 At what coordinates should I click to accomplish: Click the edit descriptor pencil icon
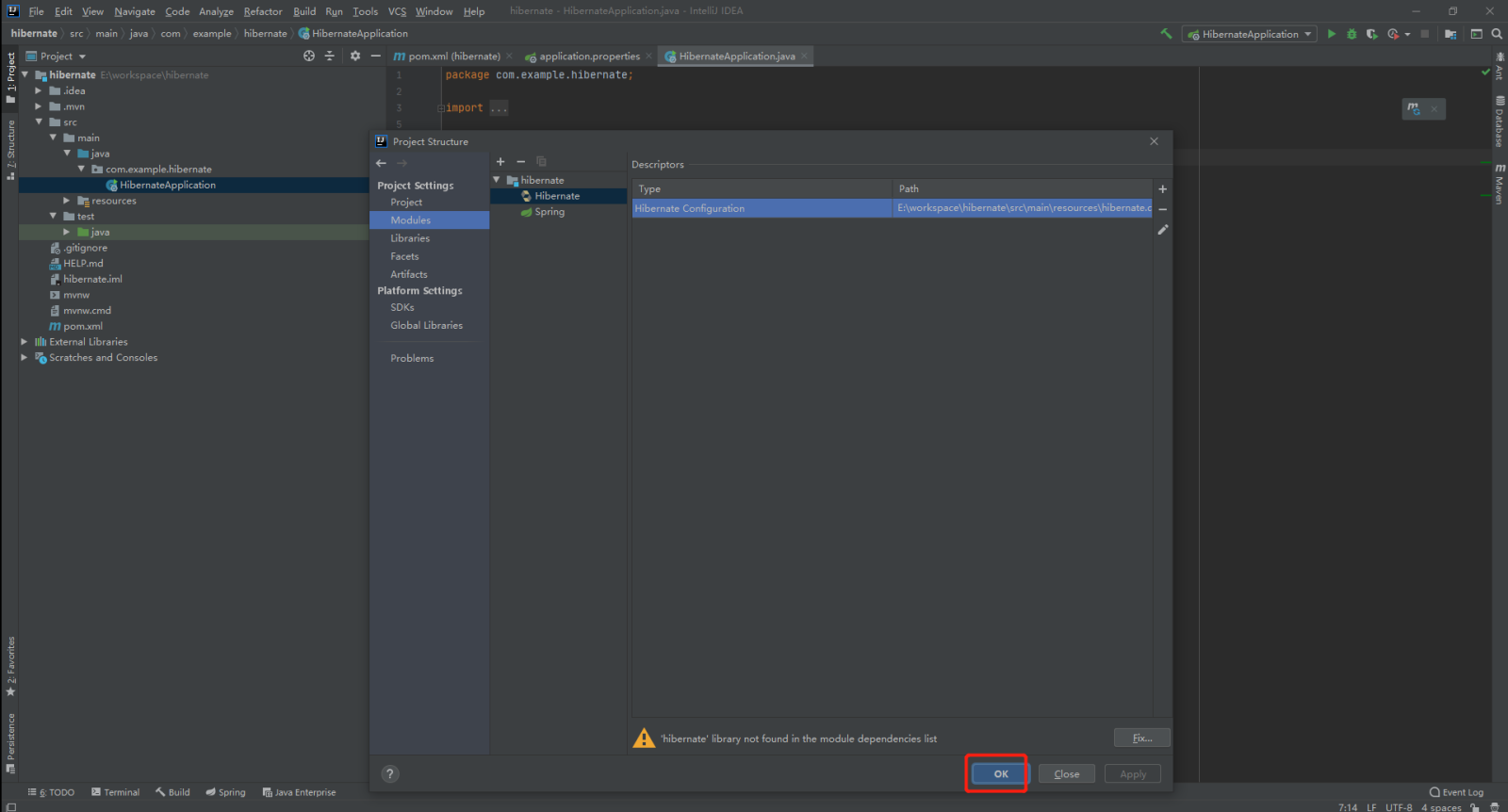pos(1162,230)
